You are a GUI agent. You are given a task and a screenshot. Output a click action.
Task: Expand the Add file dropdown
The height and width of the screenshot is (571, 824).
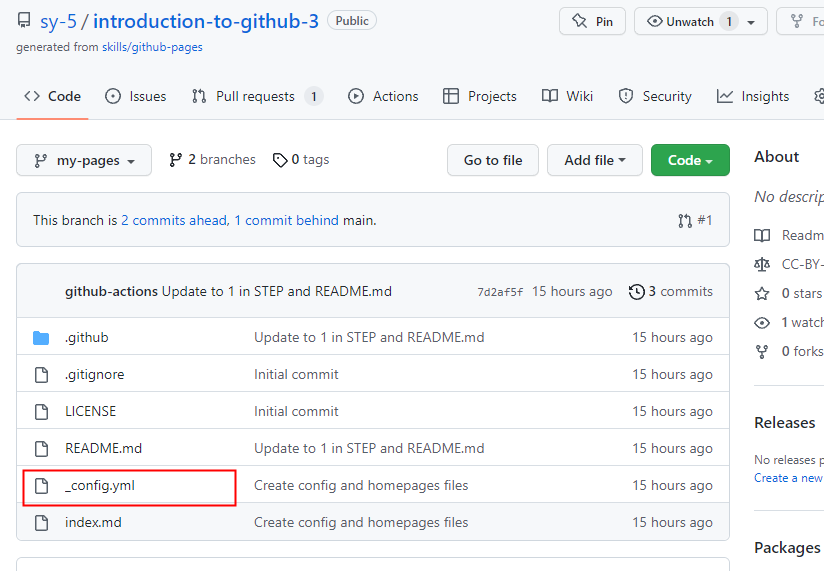click(595, 160)
